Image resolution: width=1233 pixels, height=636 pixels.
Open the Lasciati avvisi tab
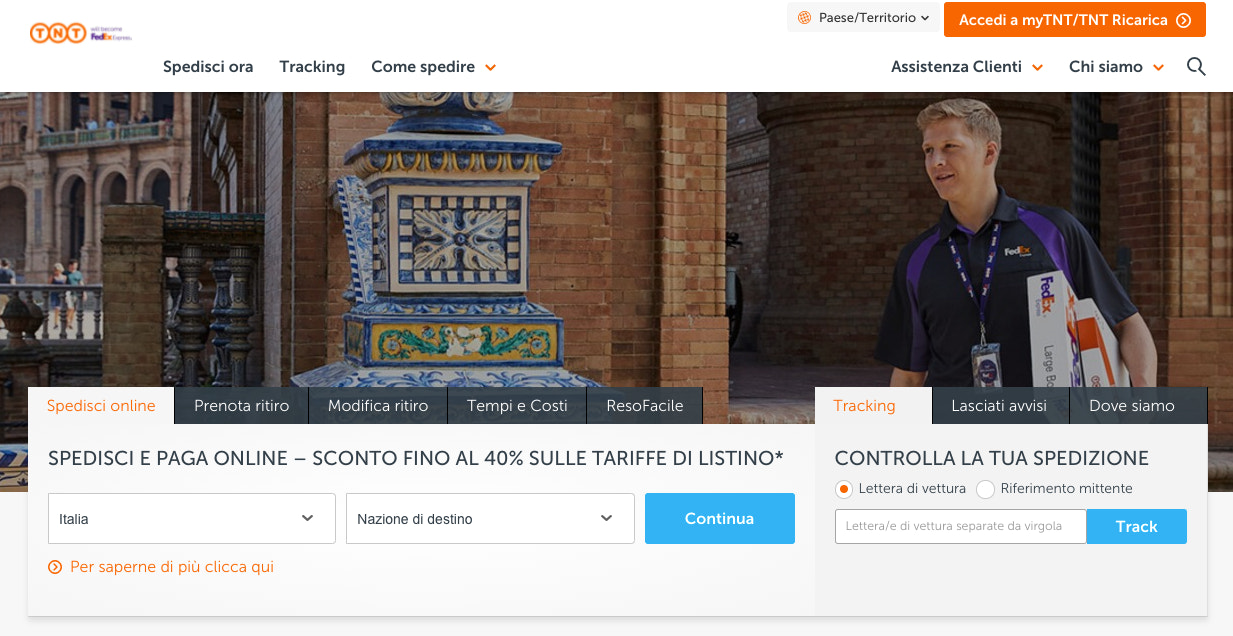(999, 406)
